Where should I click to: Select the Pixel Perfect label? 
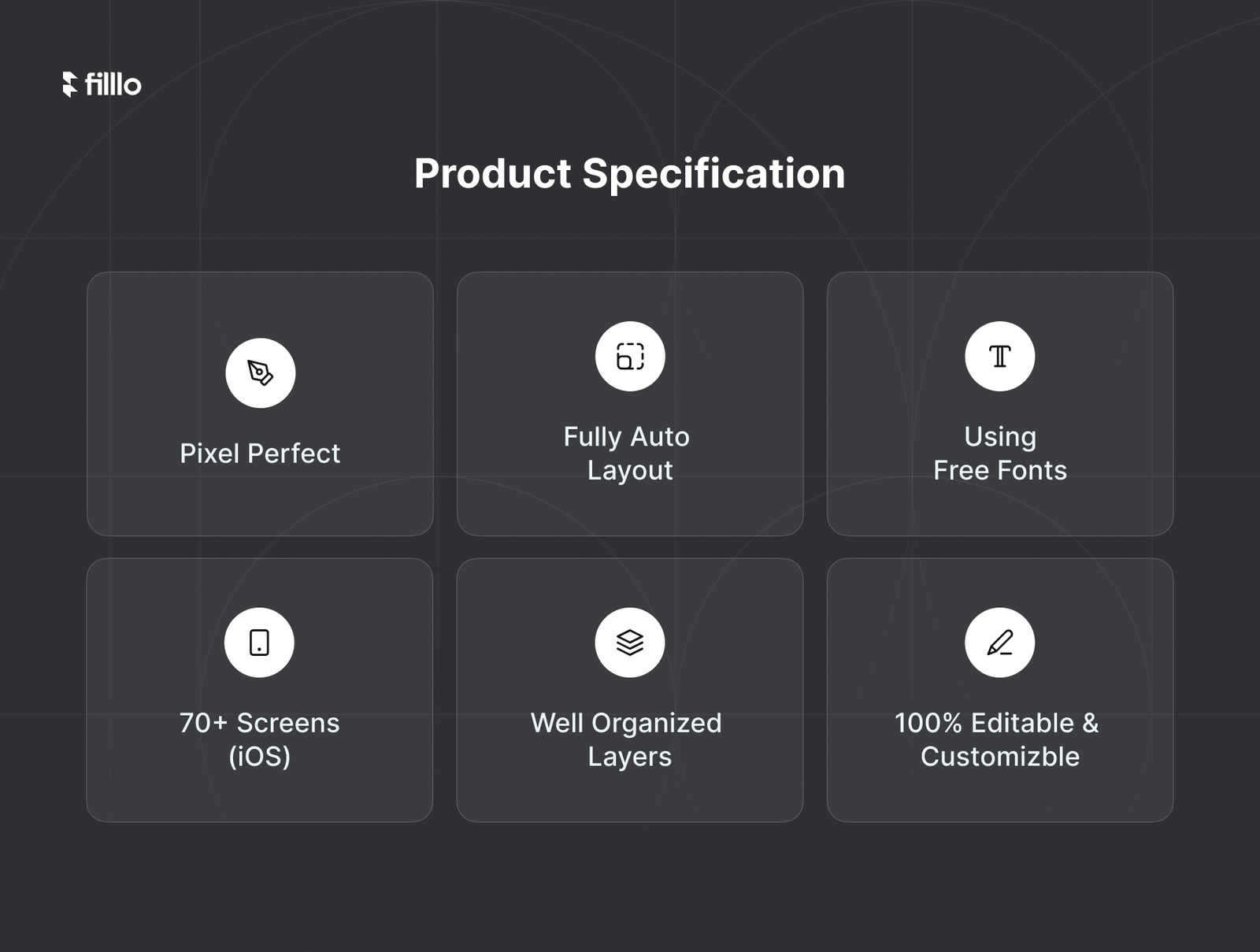260,454
